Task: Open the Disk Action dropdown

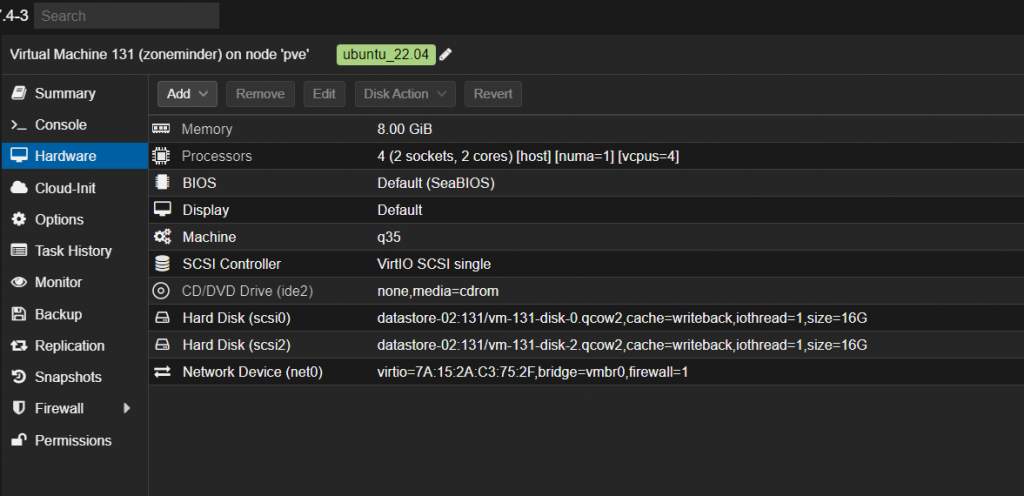Action: tap(405, 94)
